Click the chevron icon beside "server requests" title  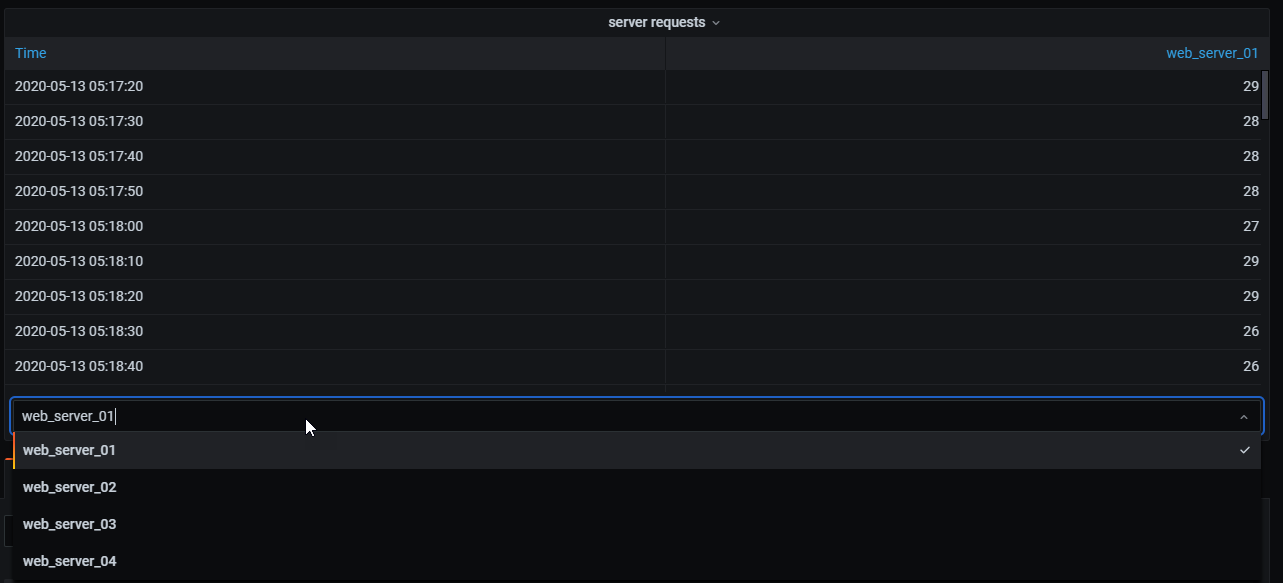click(x=717, y=22)
